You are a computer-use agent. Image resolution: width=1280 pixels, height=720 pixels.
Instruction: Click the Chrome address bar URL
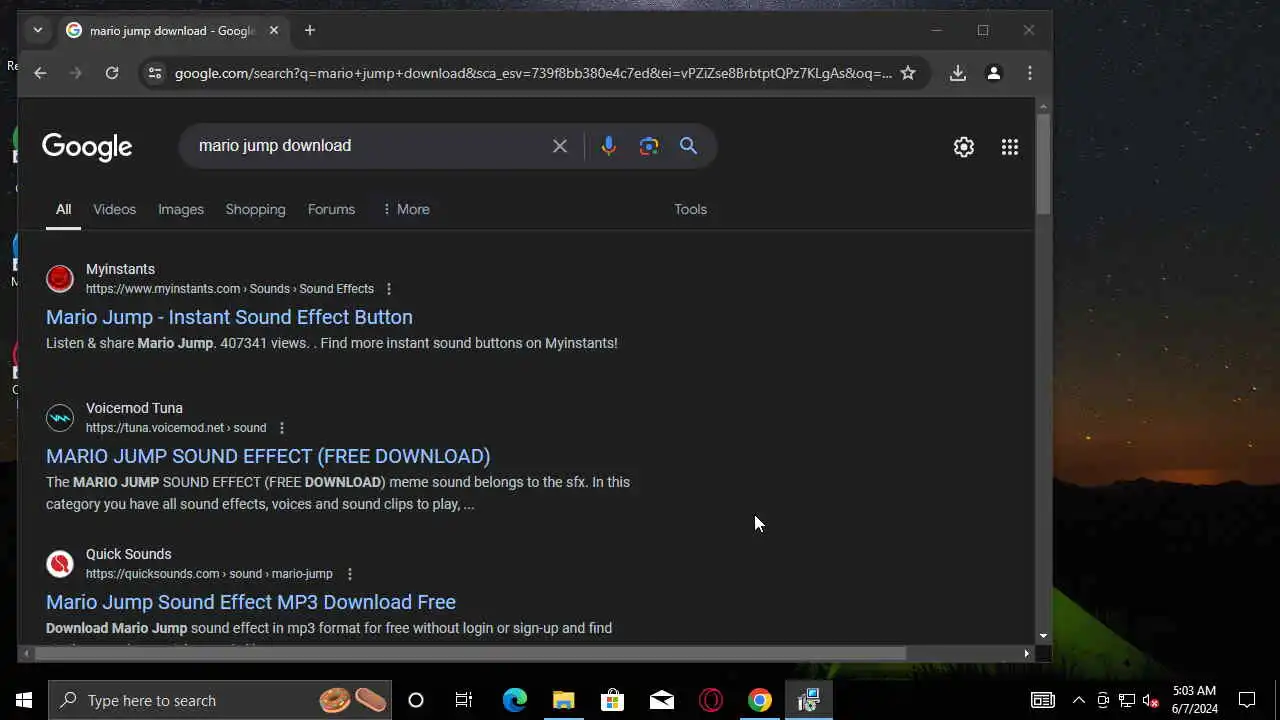(x=533, y=73)
